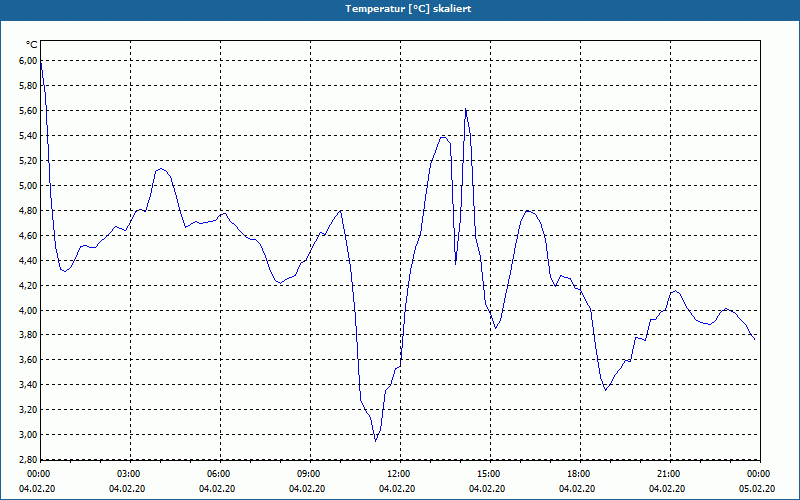
Task: Click the '3,20' y-axis label
Action: click(28, 410)
